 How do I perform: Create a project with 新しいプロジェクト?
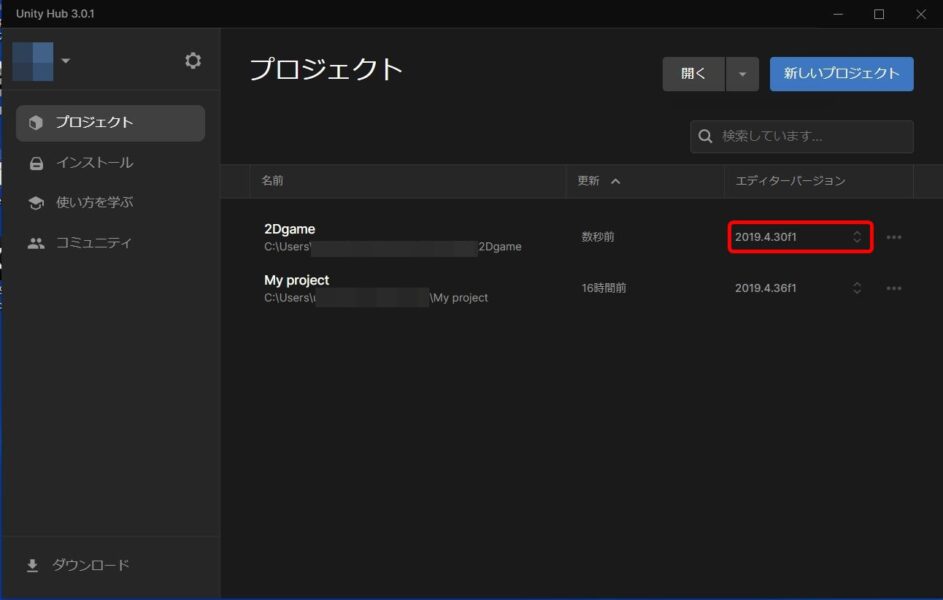click(x=841, y=74)
